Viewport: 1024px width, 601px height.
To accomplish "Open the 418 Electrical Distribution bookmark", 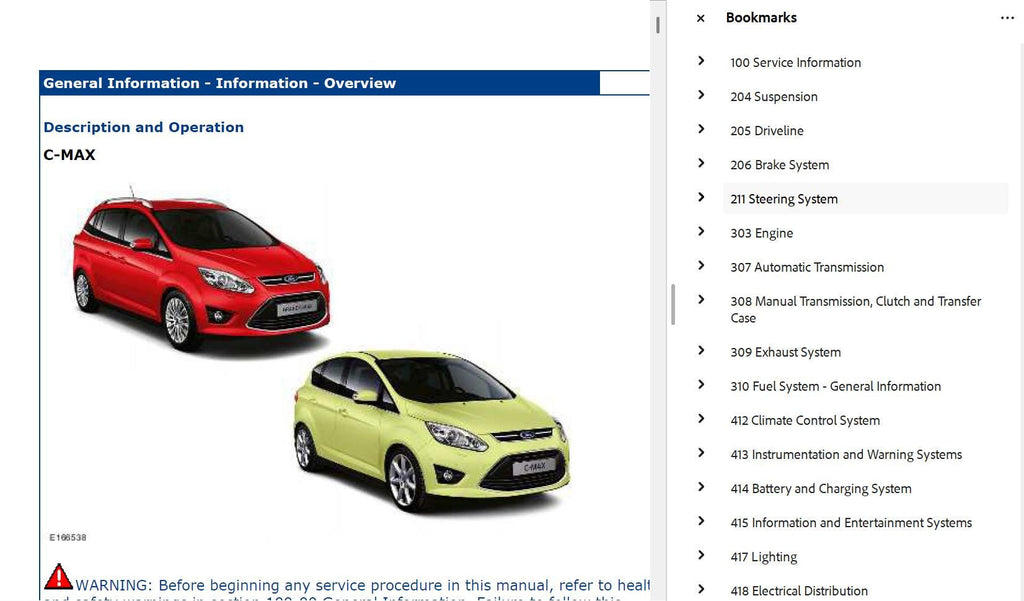I will (799, 591).
